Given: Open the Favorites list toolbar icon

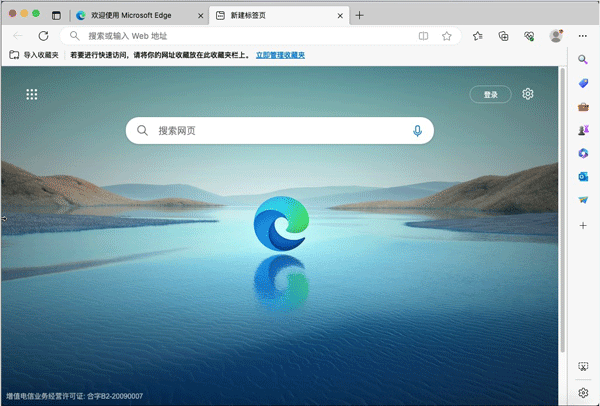Looking at the screenshot, I should click(x=478, y=36).
